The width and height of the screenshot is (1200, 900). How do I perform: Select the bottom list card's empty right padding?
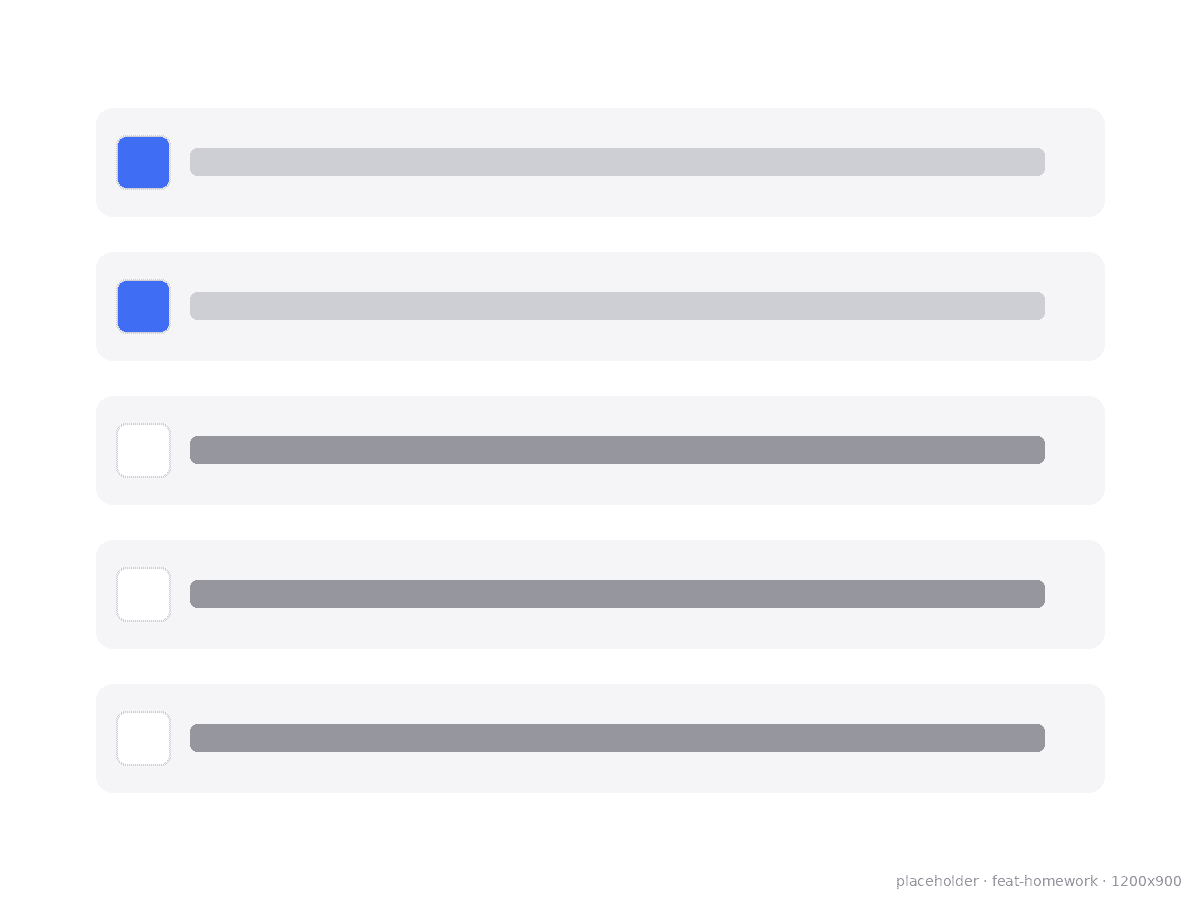(1075, 738)
